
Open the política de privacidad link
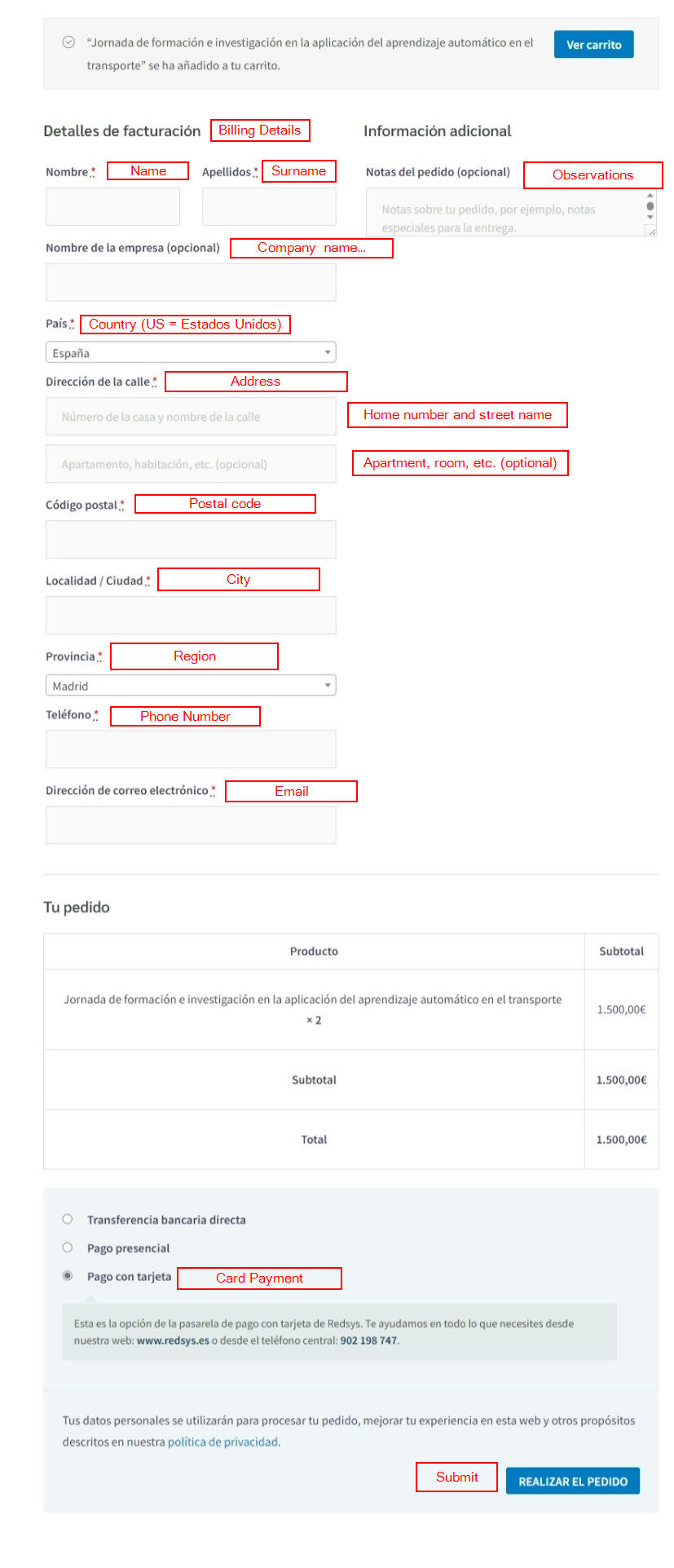222,1442
